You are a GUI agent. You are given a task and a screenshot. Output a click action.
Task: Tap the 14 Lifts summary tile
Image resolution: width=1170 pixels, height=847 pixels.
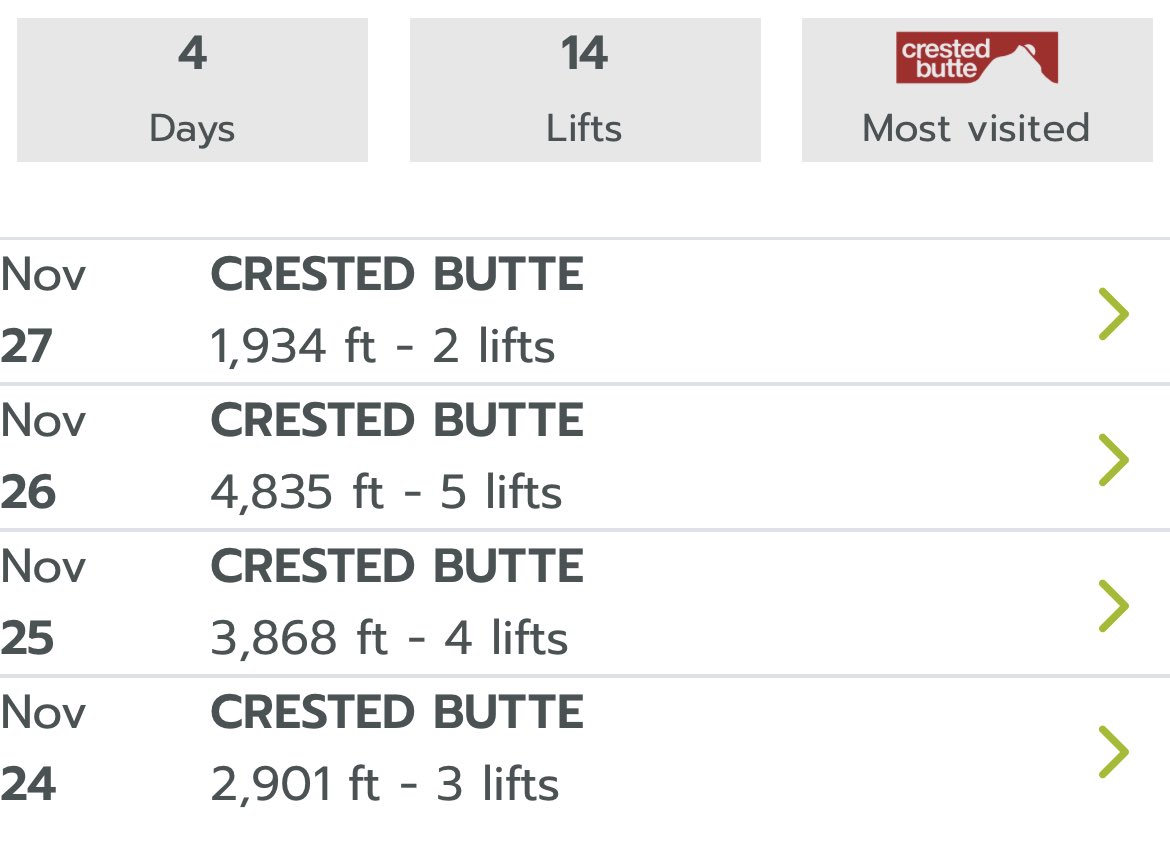(x=585, y=90)
